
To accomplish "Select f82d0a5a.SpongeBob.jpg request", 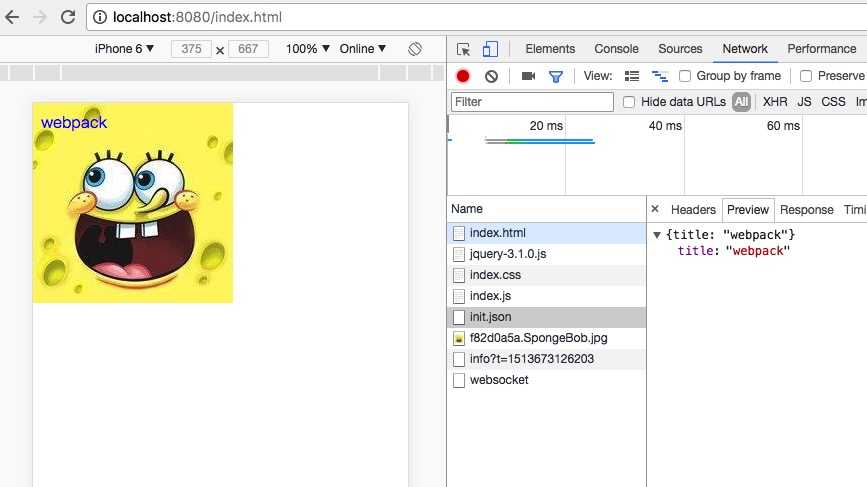I will [x=546, y=338].
